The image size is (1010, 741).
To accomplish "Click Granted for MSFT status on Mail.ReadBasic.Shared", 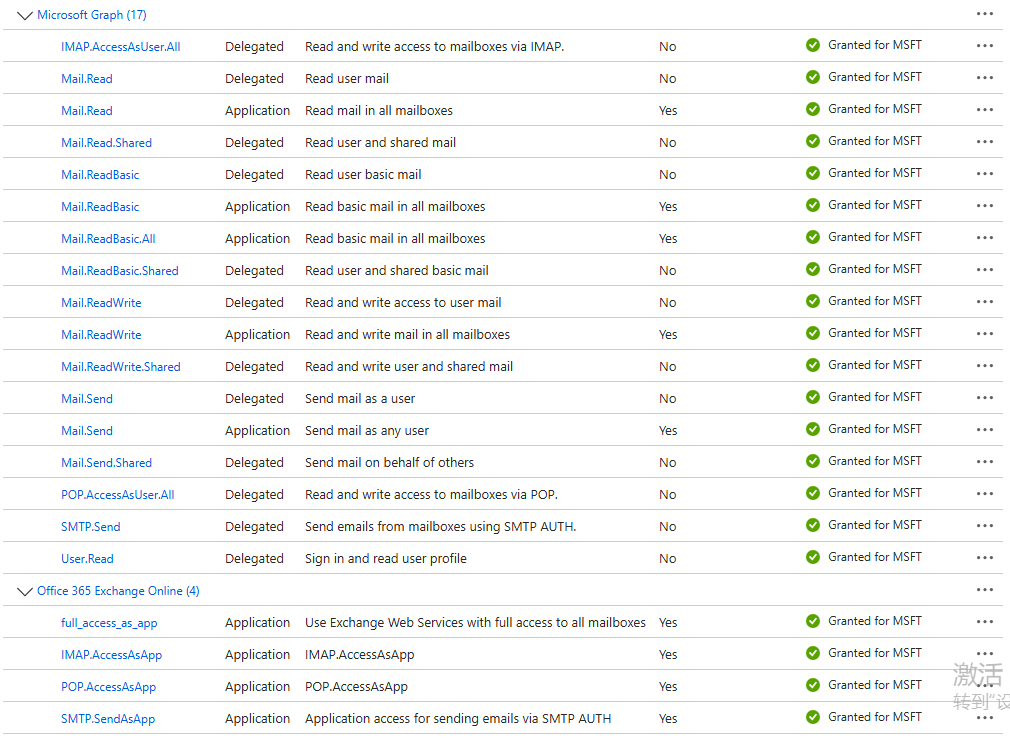I will [x=874, y=269].
